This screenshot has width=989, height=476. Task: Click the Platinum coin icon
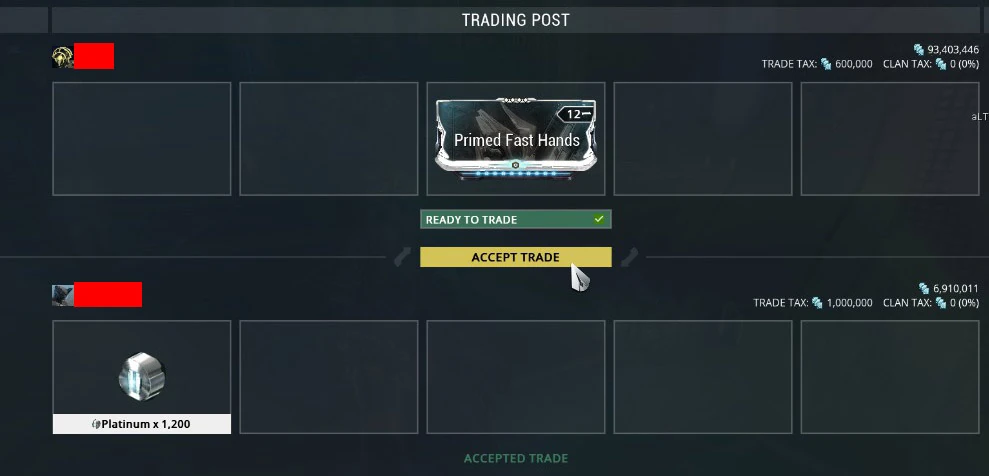[142, 376]
